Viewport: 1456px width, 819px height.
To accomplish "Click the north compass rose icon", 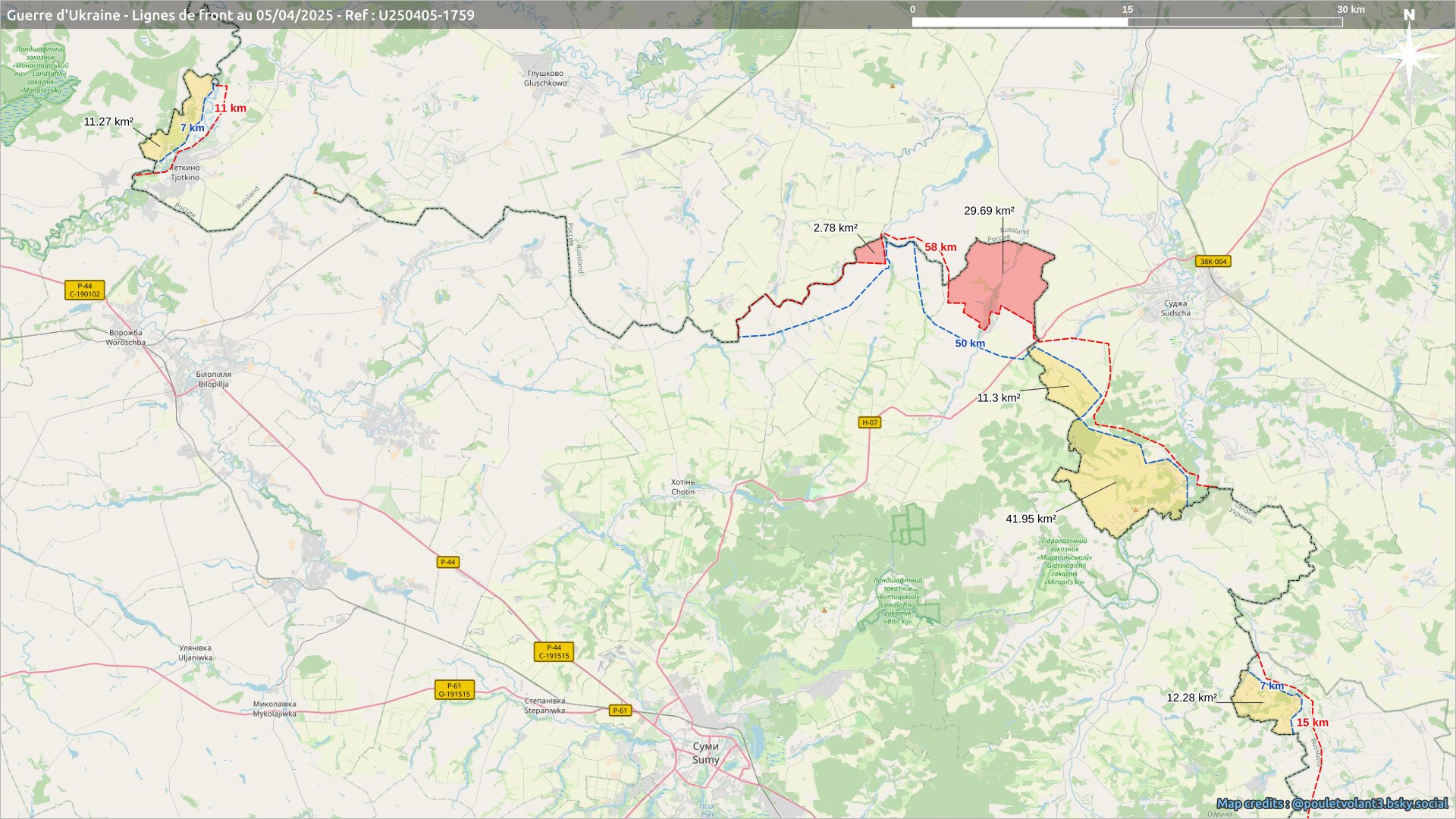I will (1409, 53).
